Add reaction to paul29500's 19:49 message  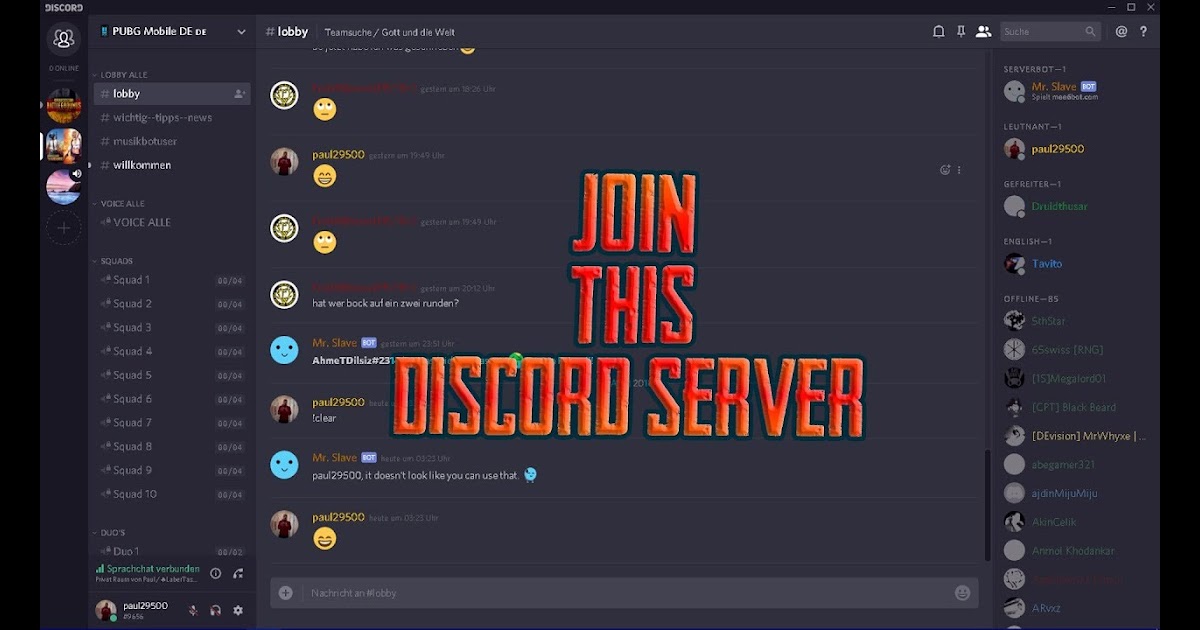(945, 170)
